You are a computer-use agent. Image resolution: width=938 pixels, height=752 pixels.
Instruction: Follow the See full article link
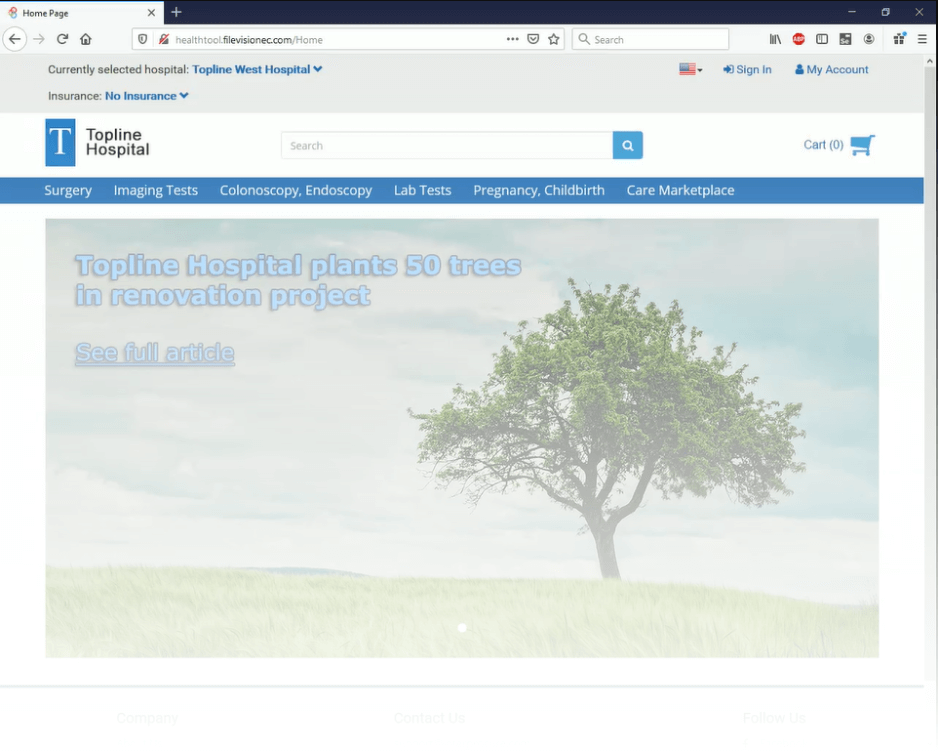coord(154,352)
